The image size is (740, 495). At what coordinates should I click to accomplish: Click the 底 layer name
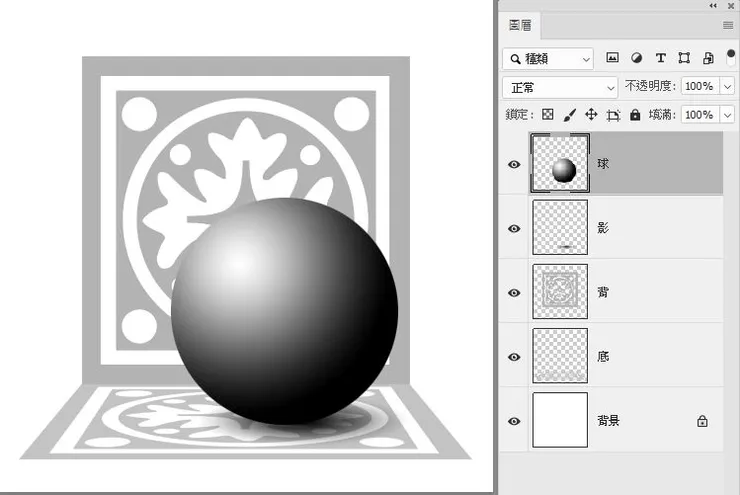click(603, 356)
